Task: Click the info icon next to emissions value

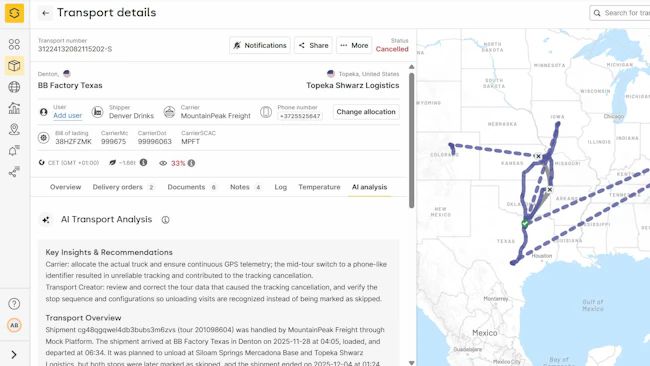Action: tap(143, 162)
